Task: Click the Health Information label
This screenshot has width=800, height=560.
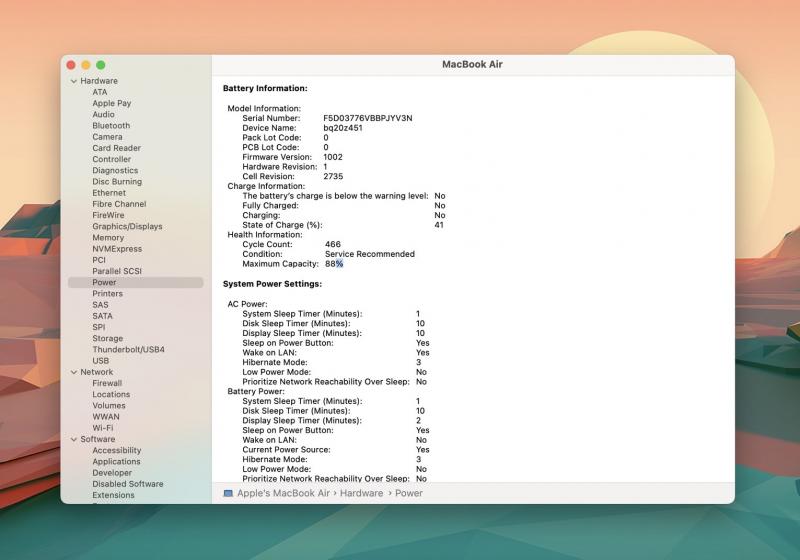Action: (x=265, y=235)
